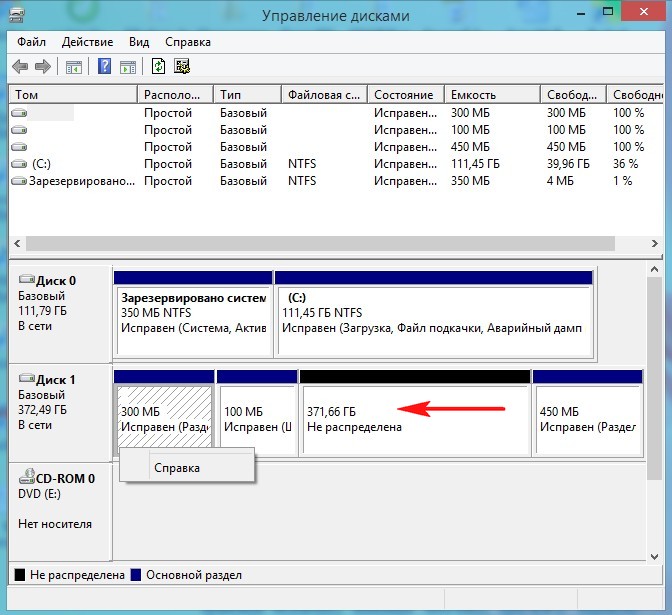Screen dimensions: 672x615
Task: Click the disk settings icon right of Refresh
Action: click(182, 67)
